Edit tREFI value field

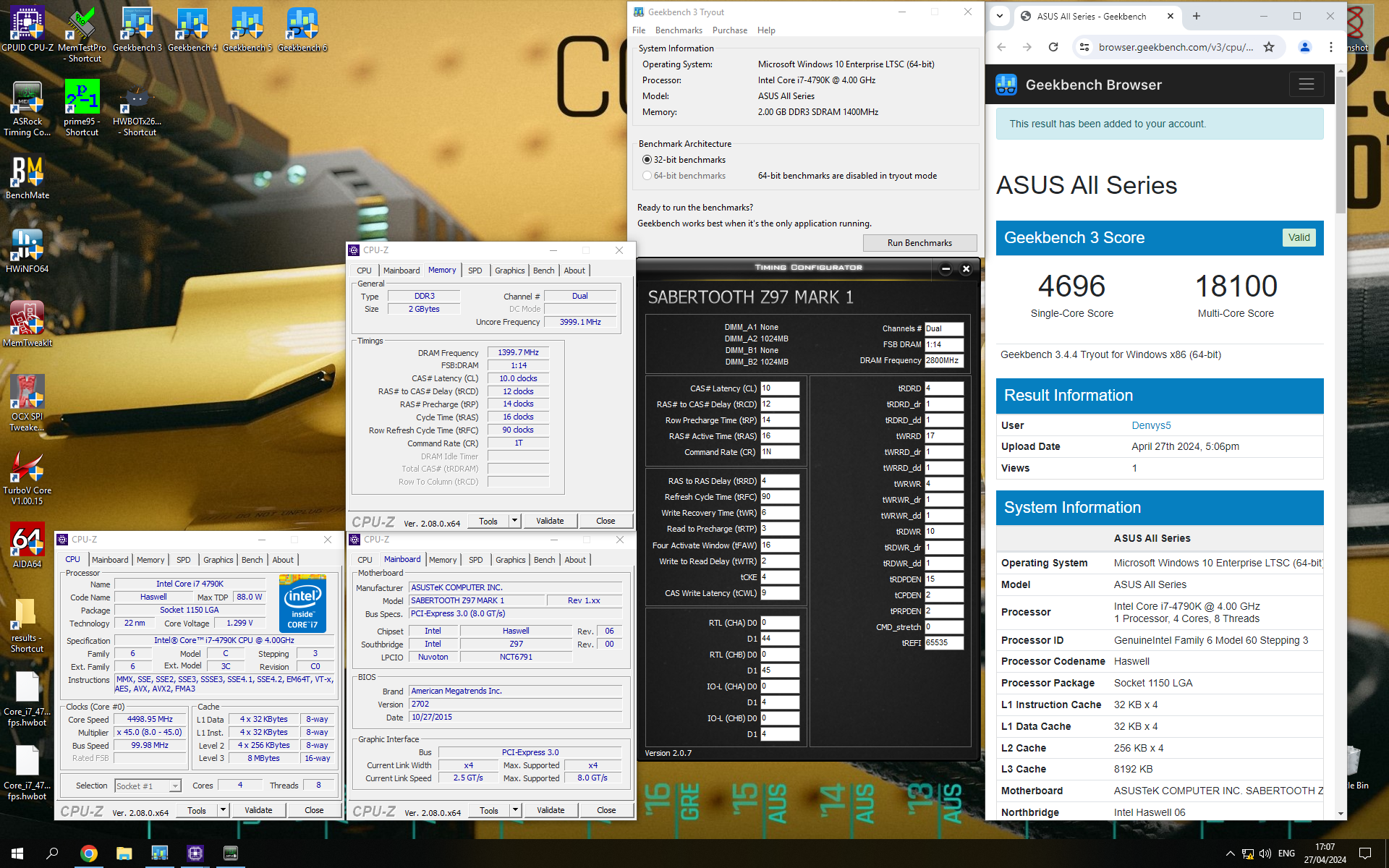944,642
